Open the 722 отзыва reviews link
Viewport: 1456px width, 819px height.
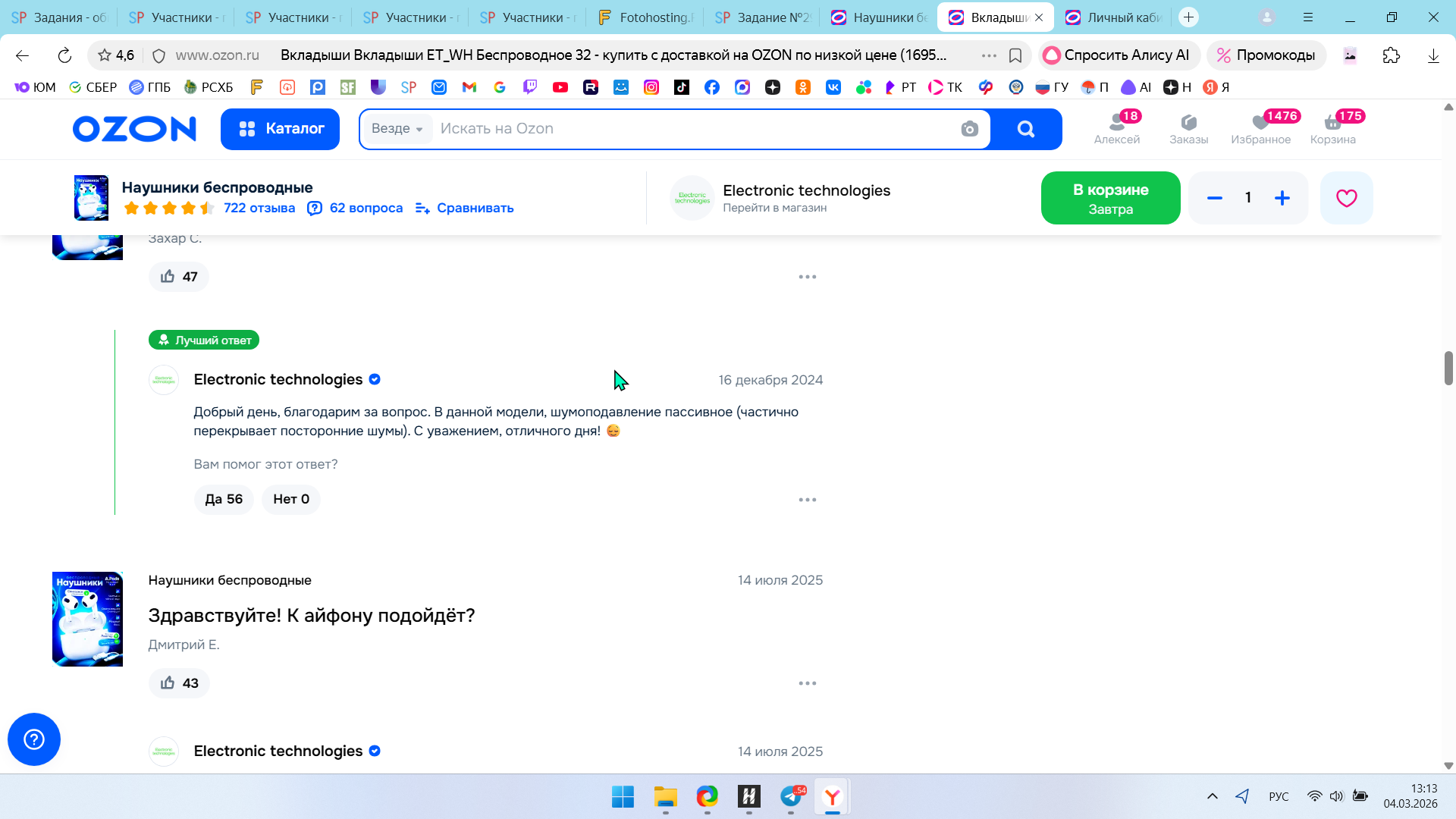[259, 208]
